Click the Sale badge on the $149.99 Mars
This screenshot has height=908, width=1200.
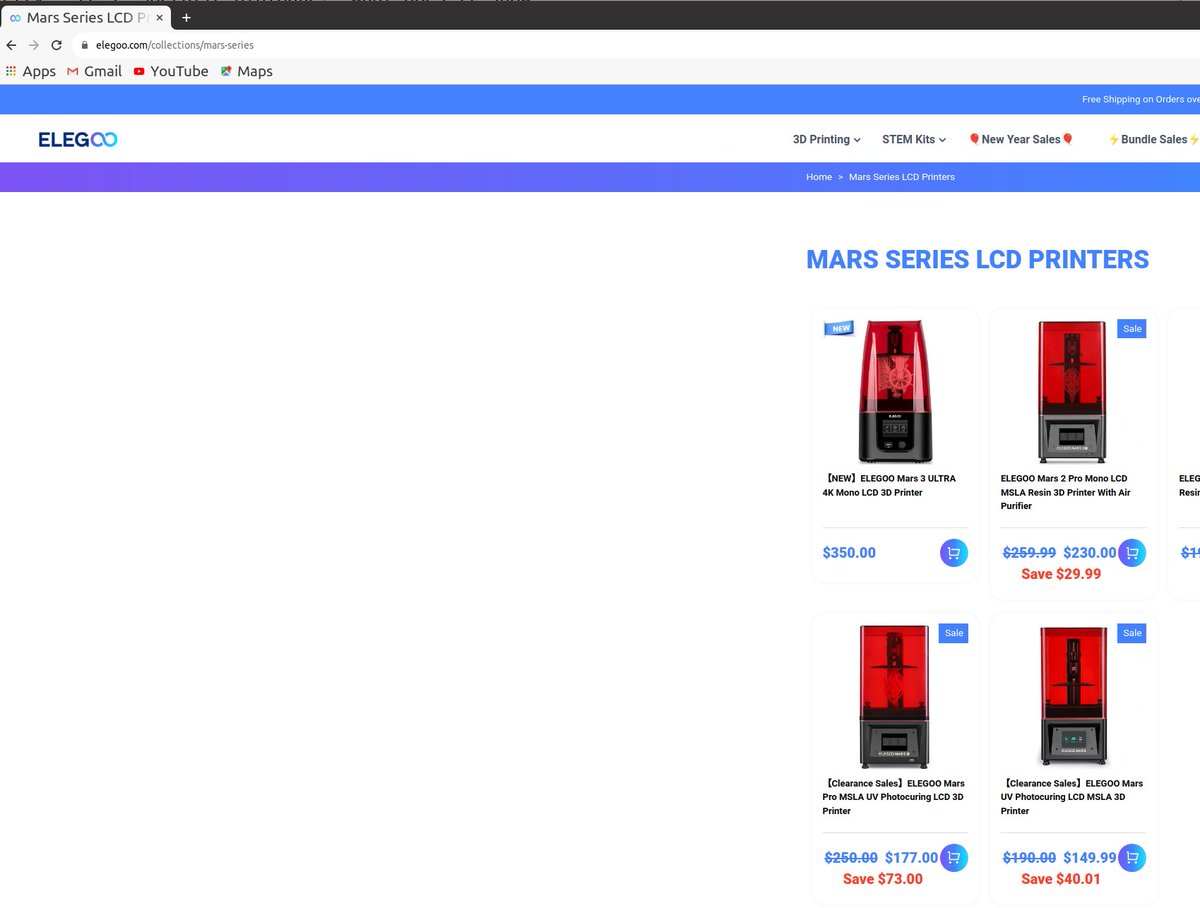coord(1132,633)
